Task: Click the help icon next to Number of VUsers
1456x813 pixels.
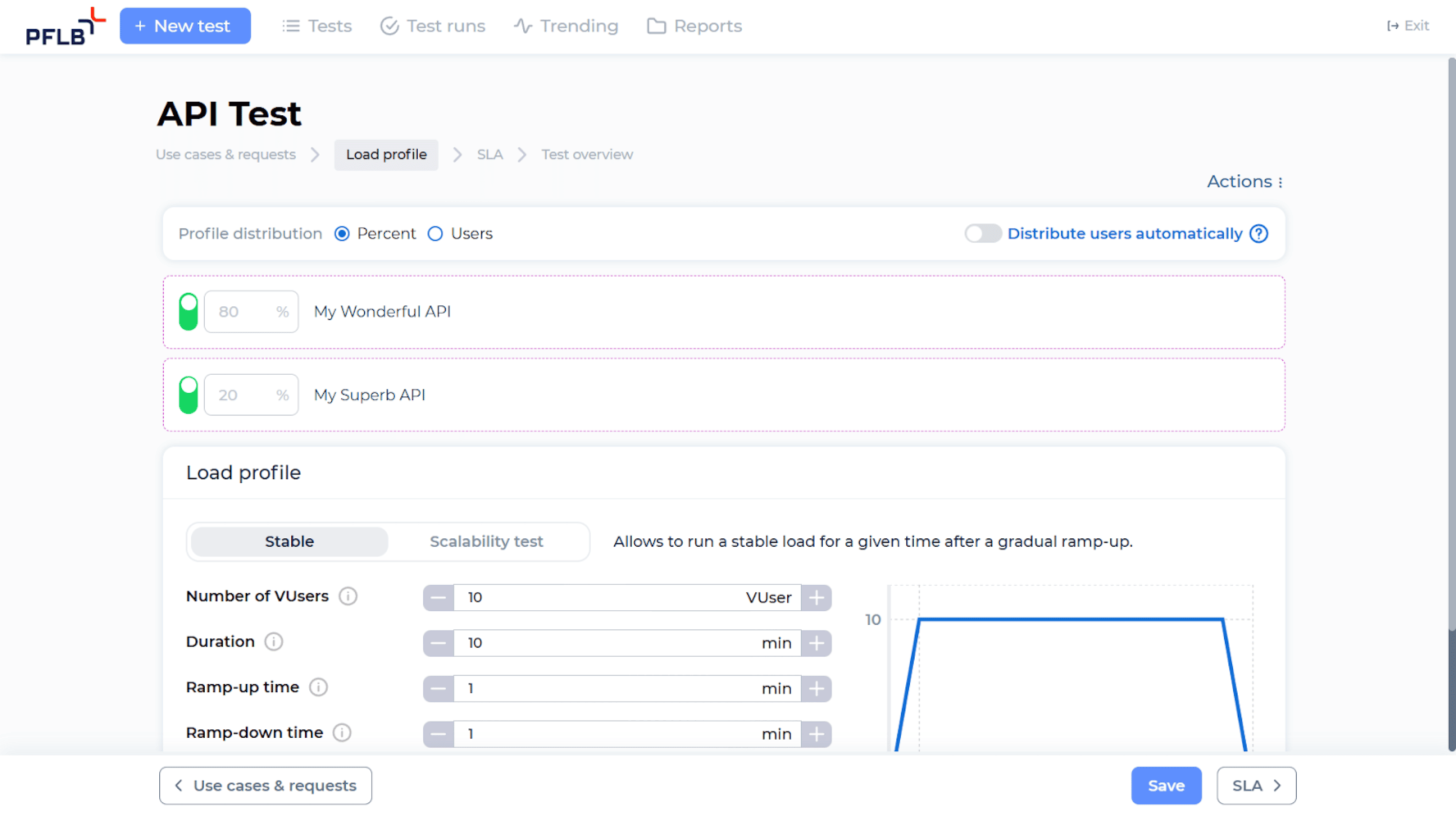Action: [x=349, y=596]
